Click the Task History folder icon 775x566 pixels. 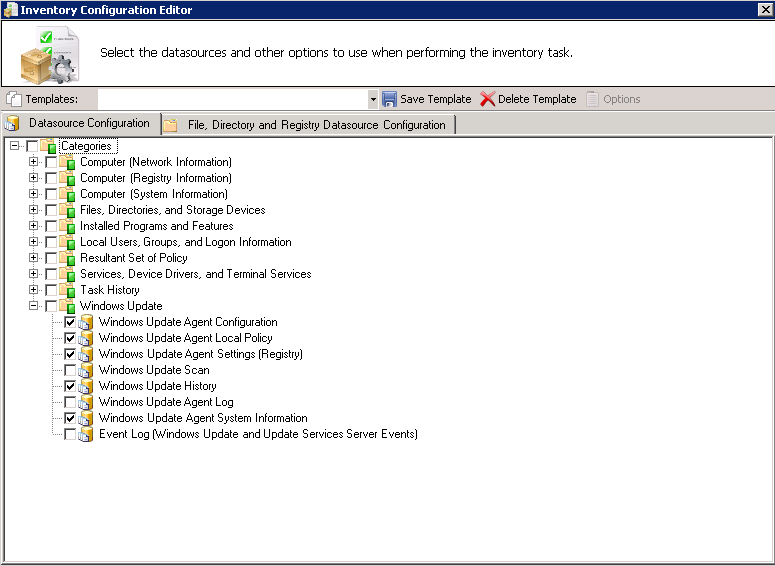67,290
